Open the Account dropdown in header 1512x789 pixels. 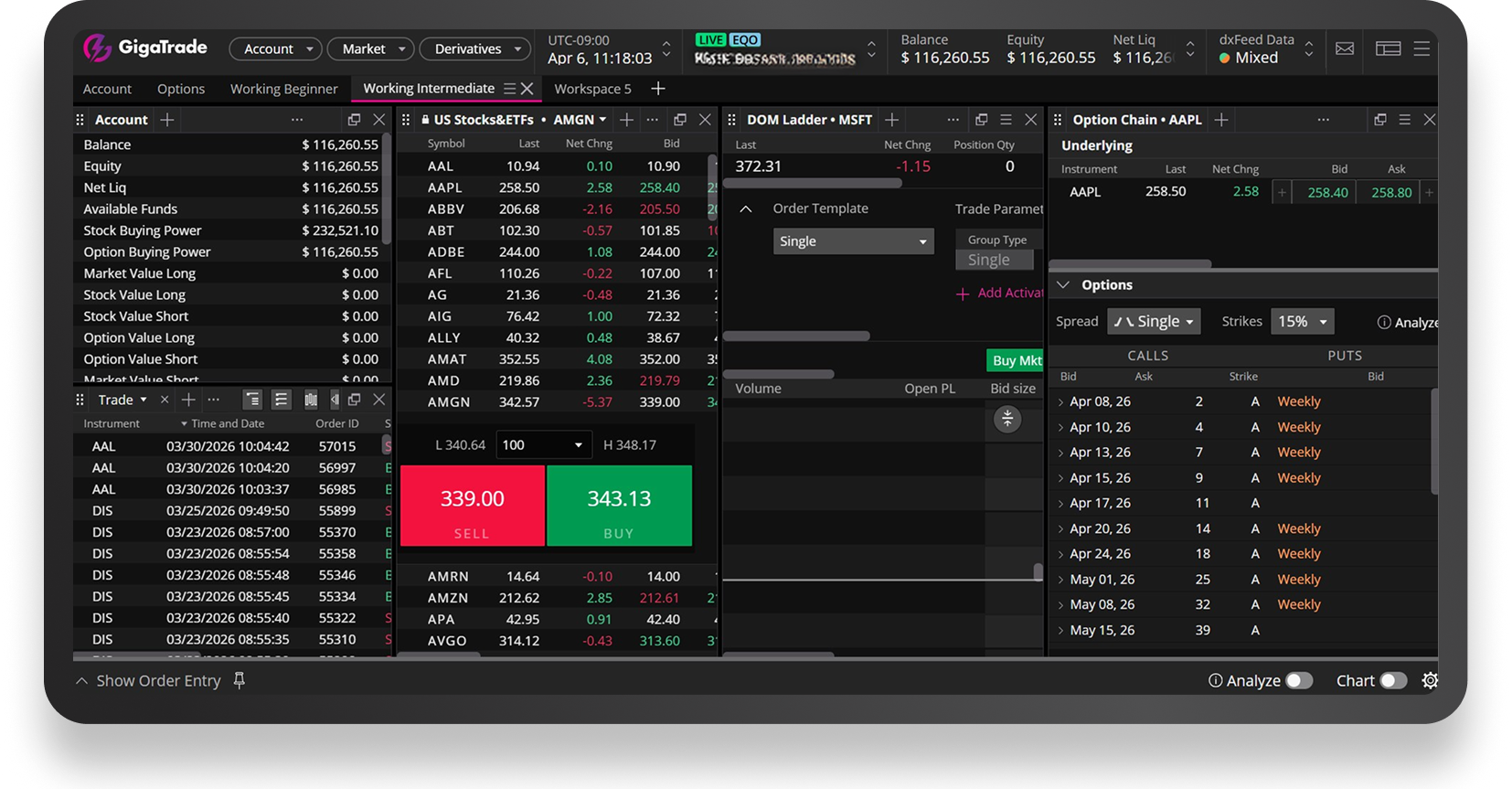(275, 48)
